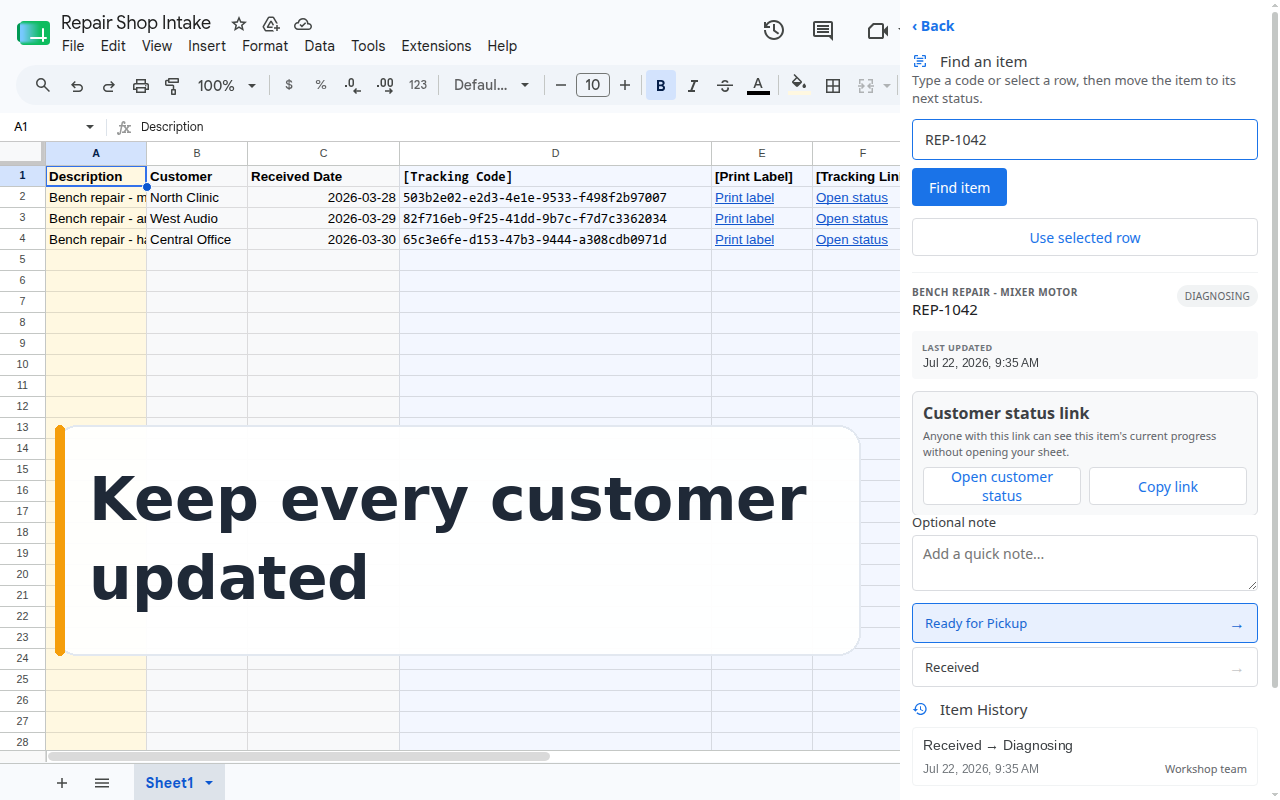Activate the paint format tool
Image resolution: width=1280 pixels, height=800 pixels.
click(172, 86)
